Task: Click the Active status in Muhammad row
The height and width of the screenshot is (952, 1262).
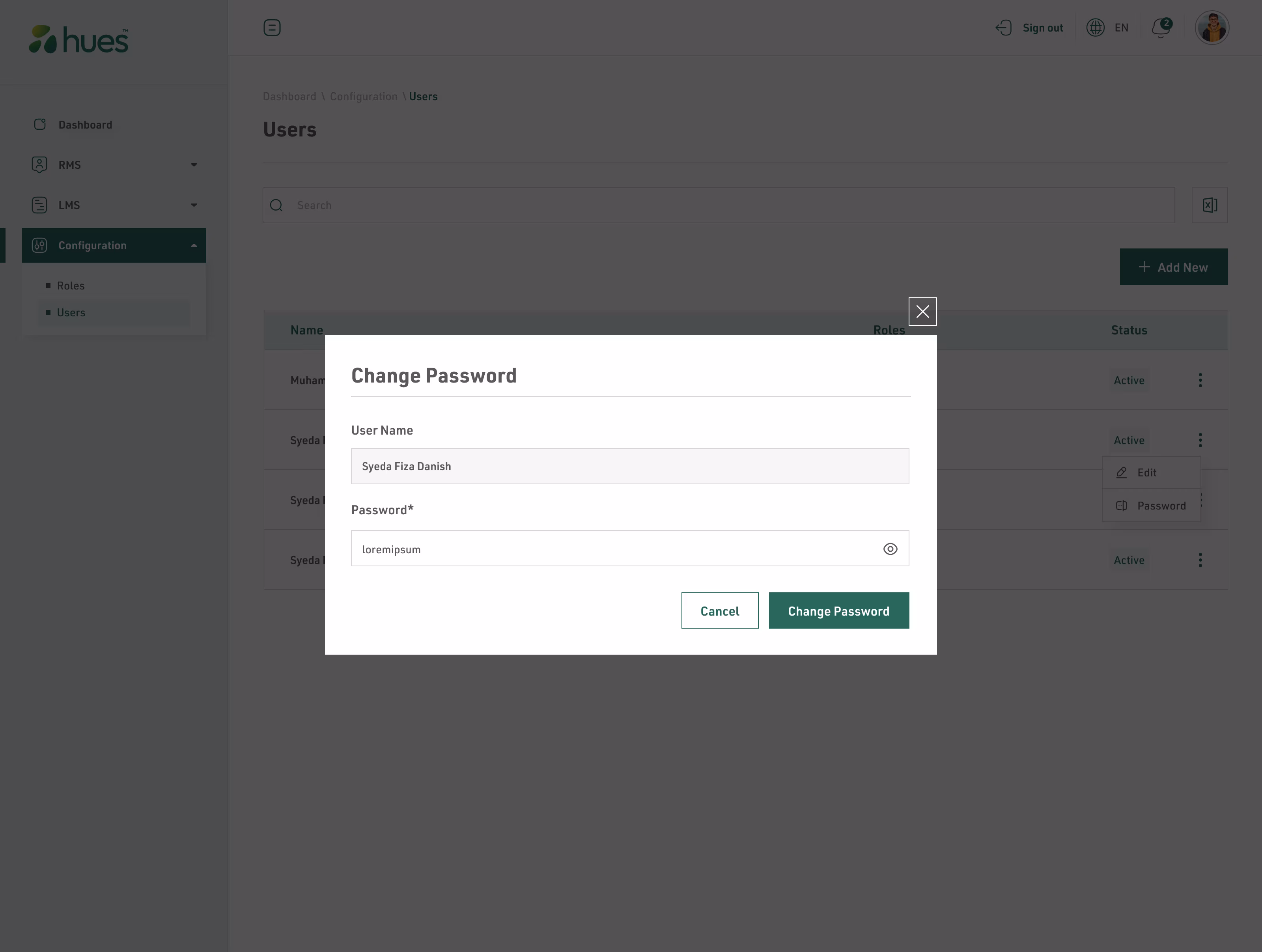Action: pos(1129,381)
